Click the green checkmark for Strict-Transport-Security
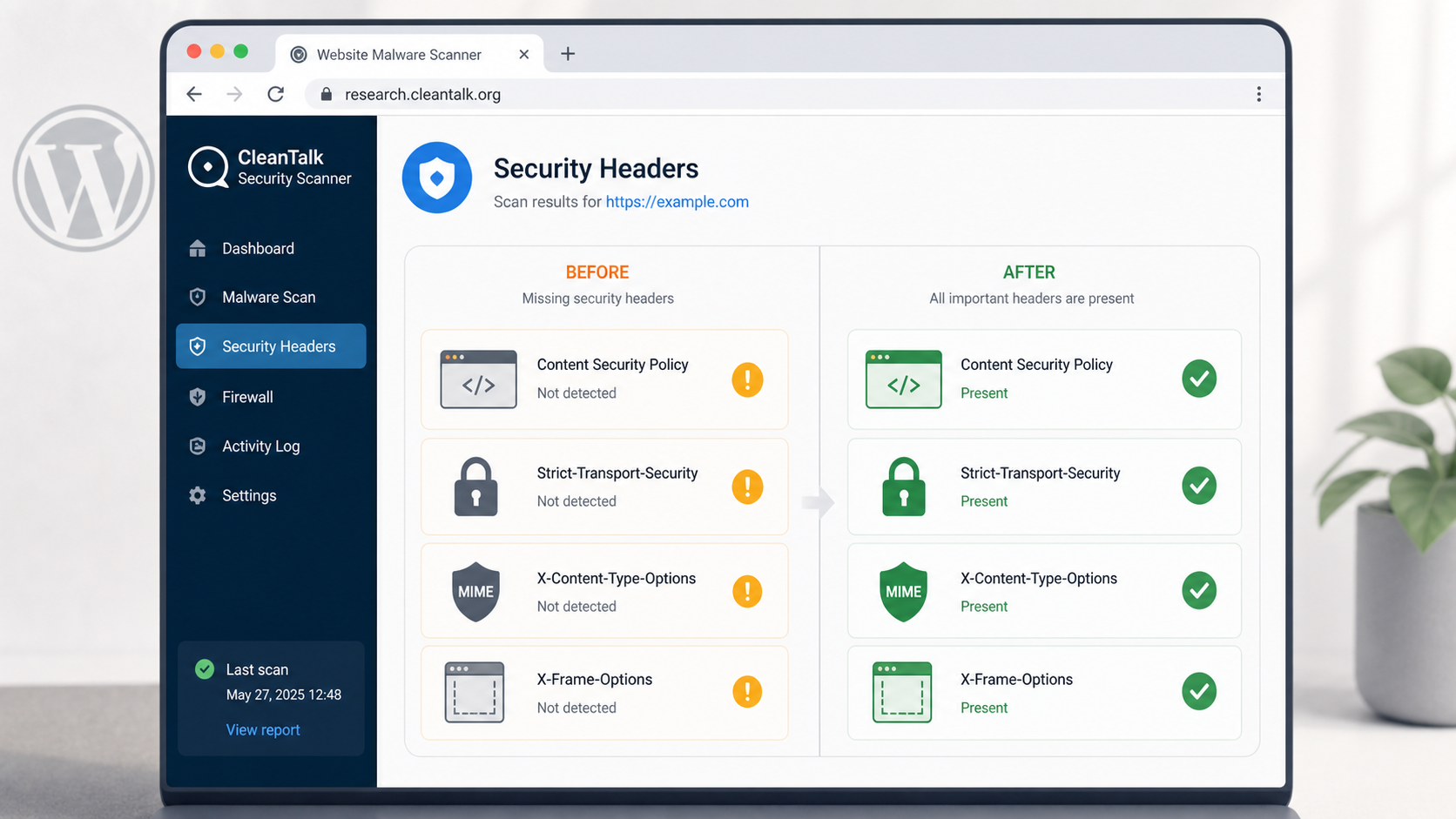Viewport: 1456px width, 819px height. click(1199, 486)
